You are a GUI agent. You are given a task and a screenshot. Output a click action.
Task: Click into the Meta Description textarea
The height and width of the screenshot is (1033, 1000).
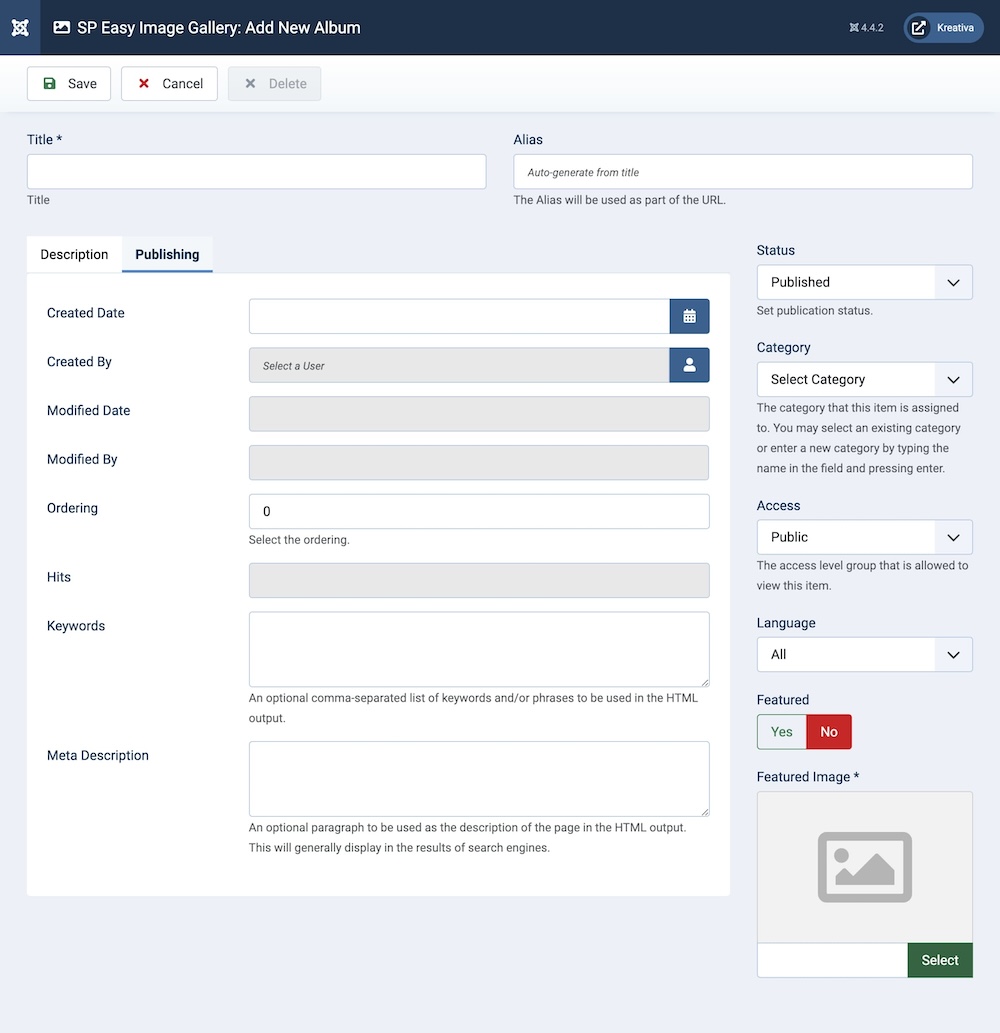pyautogui.click(x=478, y=778)
